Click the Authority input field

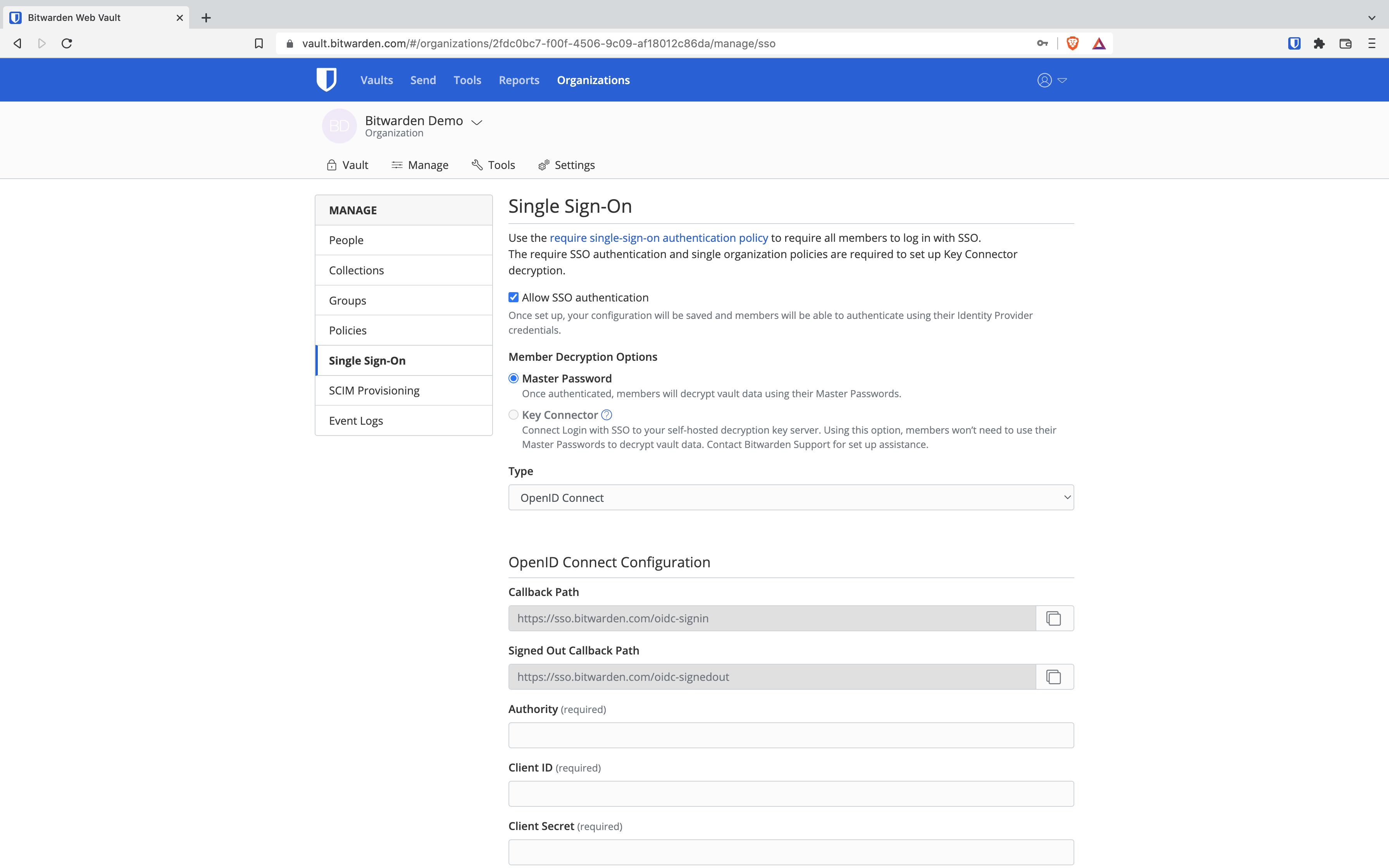click(x=790, y=735)
